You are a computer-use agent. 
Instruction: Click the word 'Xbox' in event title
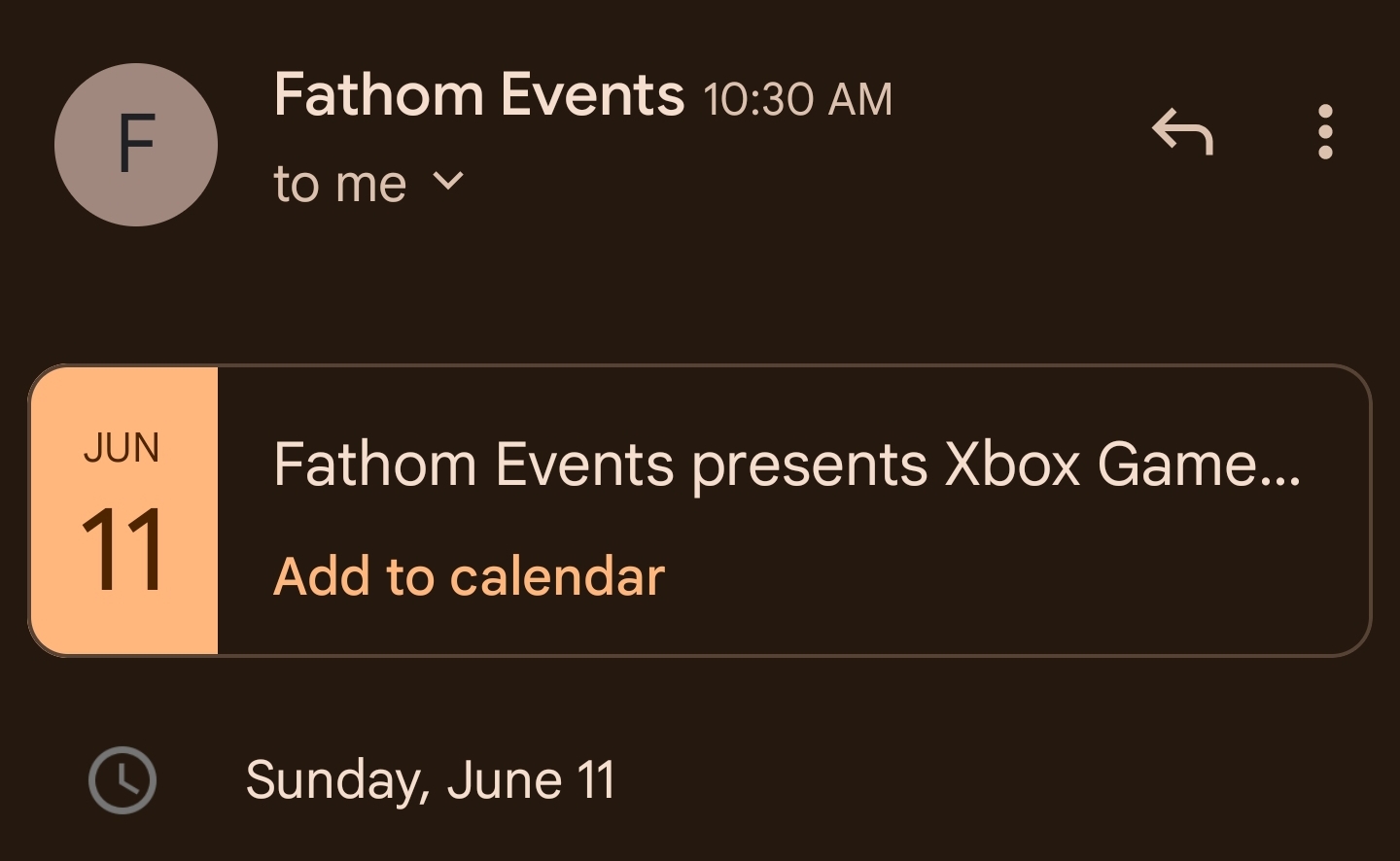click(1012, 465)
